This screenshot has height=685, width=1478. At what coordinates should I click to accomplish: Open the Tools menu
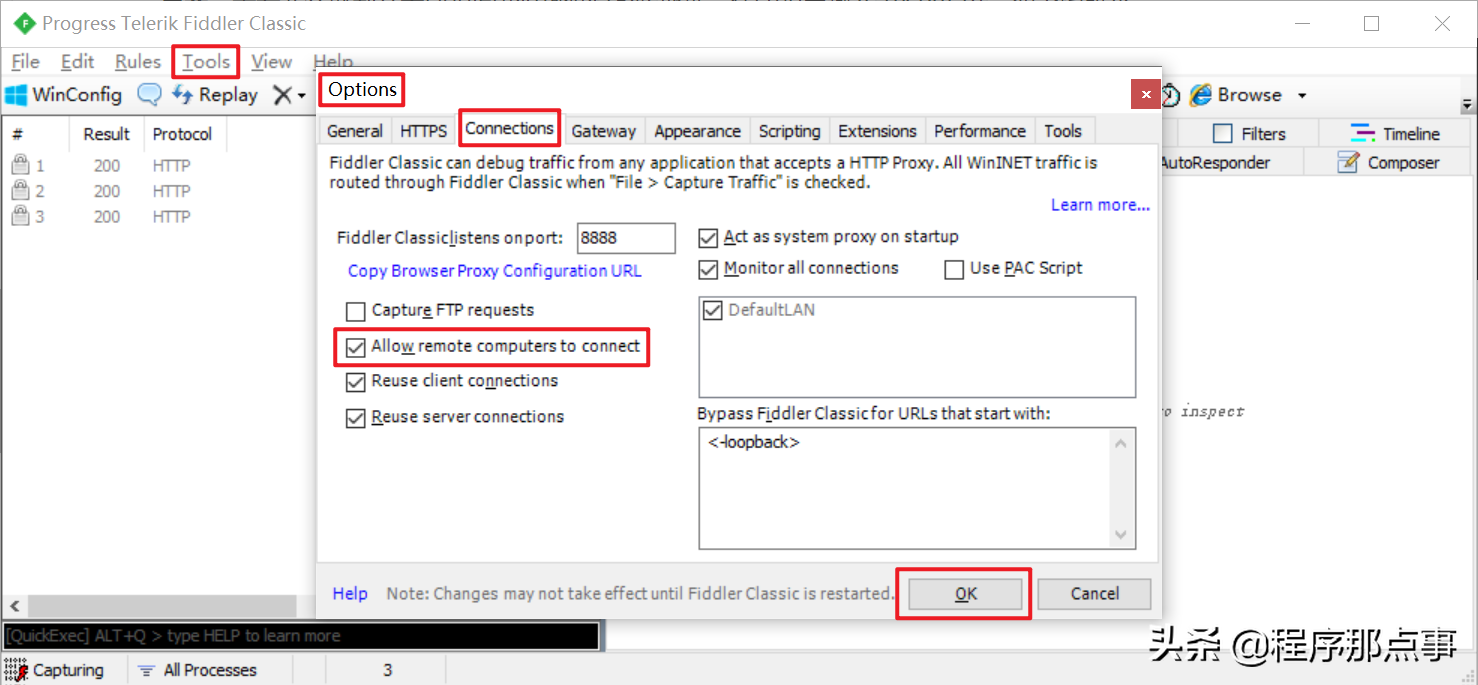point(206,62)
